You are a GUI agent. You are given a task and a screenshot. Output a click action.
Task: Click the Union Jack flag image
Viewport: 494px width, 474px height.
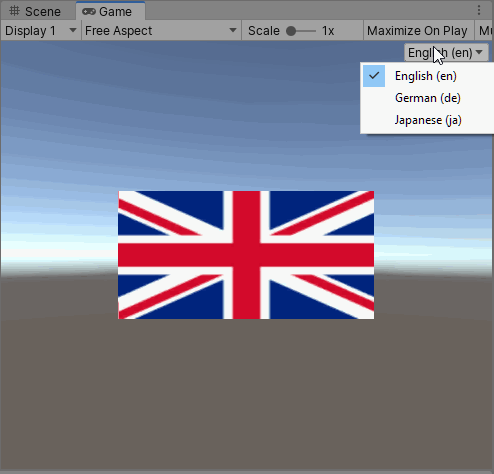pos(246,255)
